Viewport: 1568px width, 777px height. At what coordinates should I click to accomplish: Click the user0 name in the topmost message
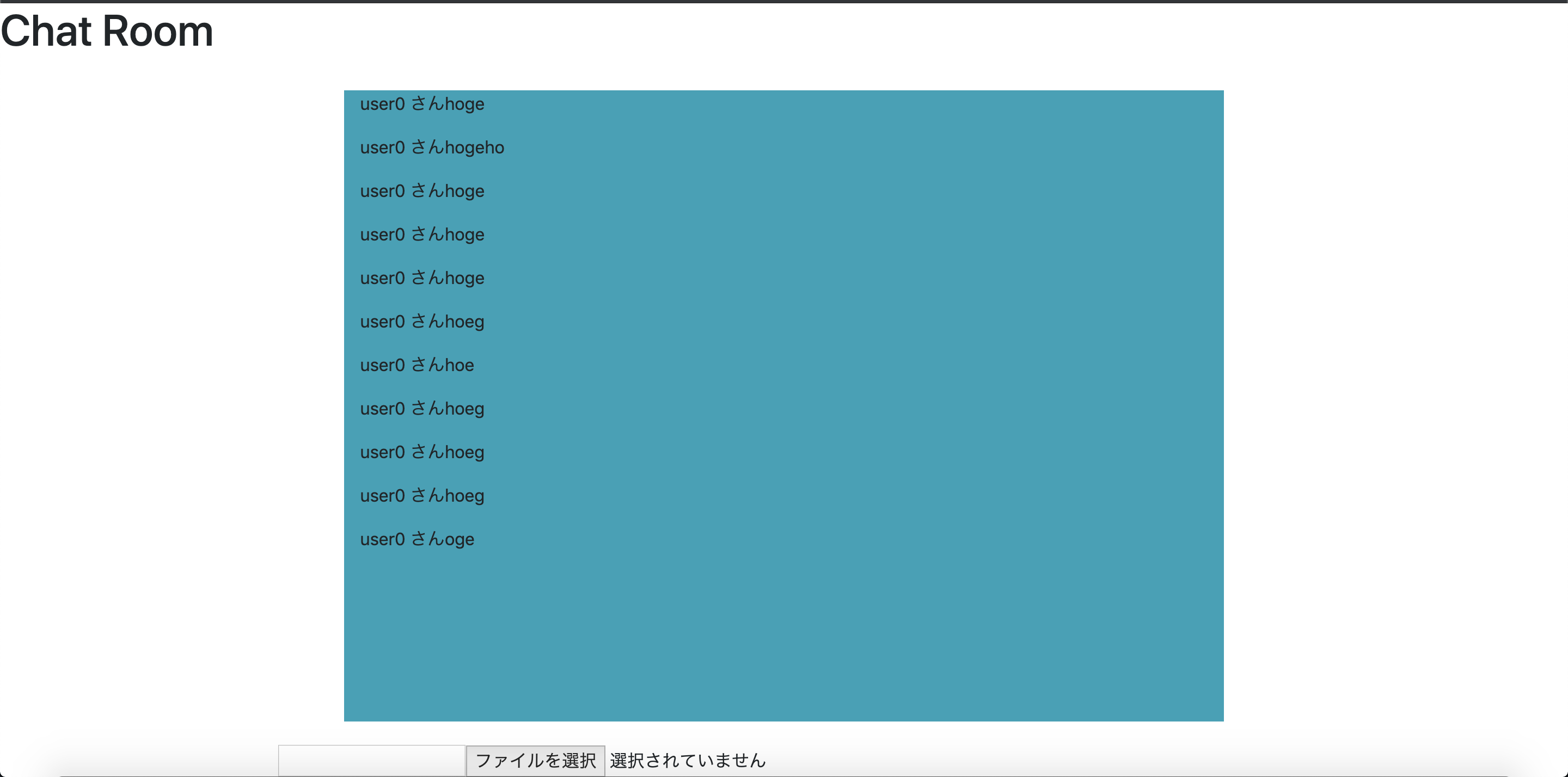(382, 104)
